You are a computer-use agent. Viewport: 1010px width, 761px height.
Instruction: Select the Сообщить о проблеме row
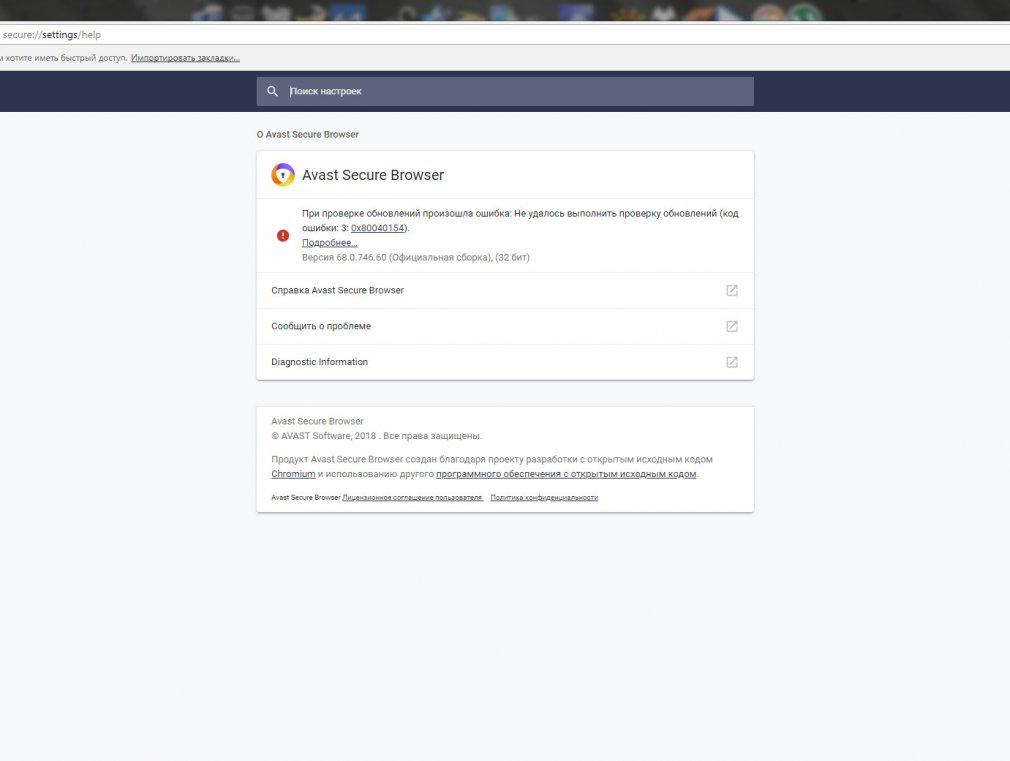coord(505,326)
